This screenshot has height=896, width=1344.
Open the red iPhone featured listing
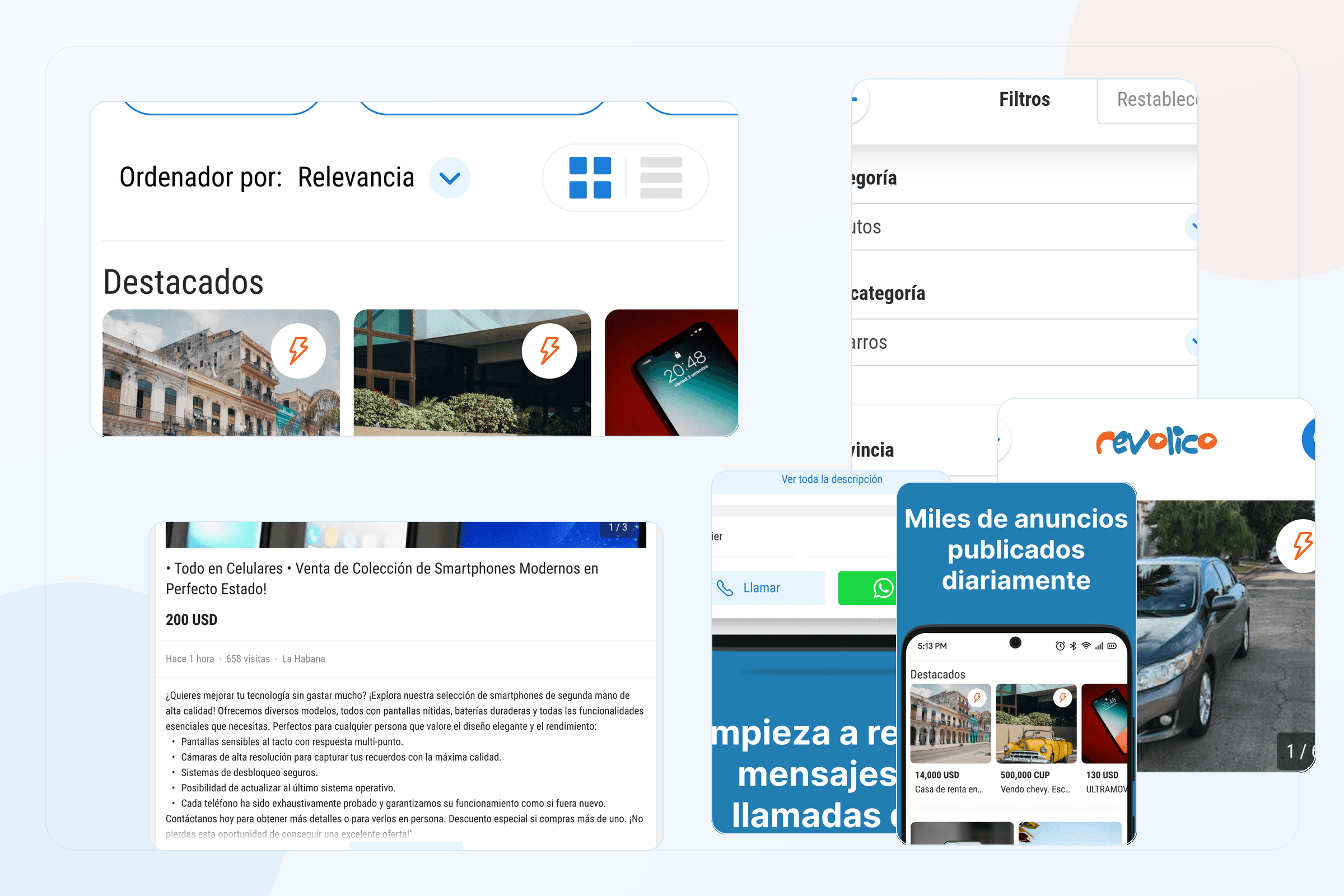pos(671,372)
